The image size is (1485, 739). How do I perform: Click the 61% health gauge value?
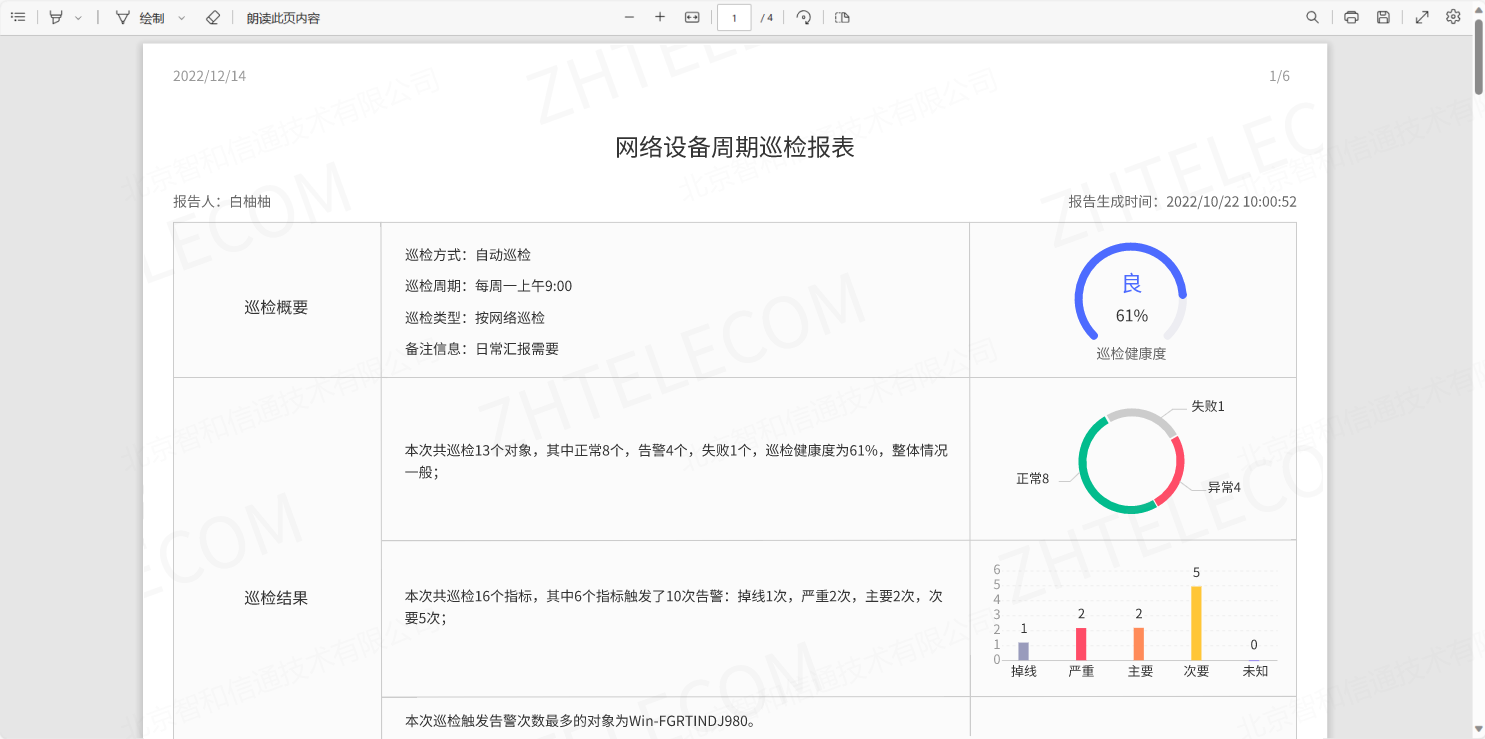tap(1132, 316)
